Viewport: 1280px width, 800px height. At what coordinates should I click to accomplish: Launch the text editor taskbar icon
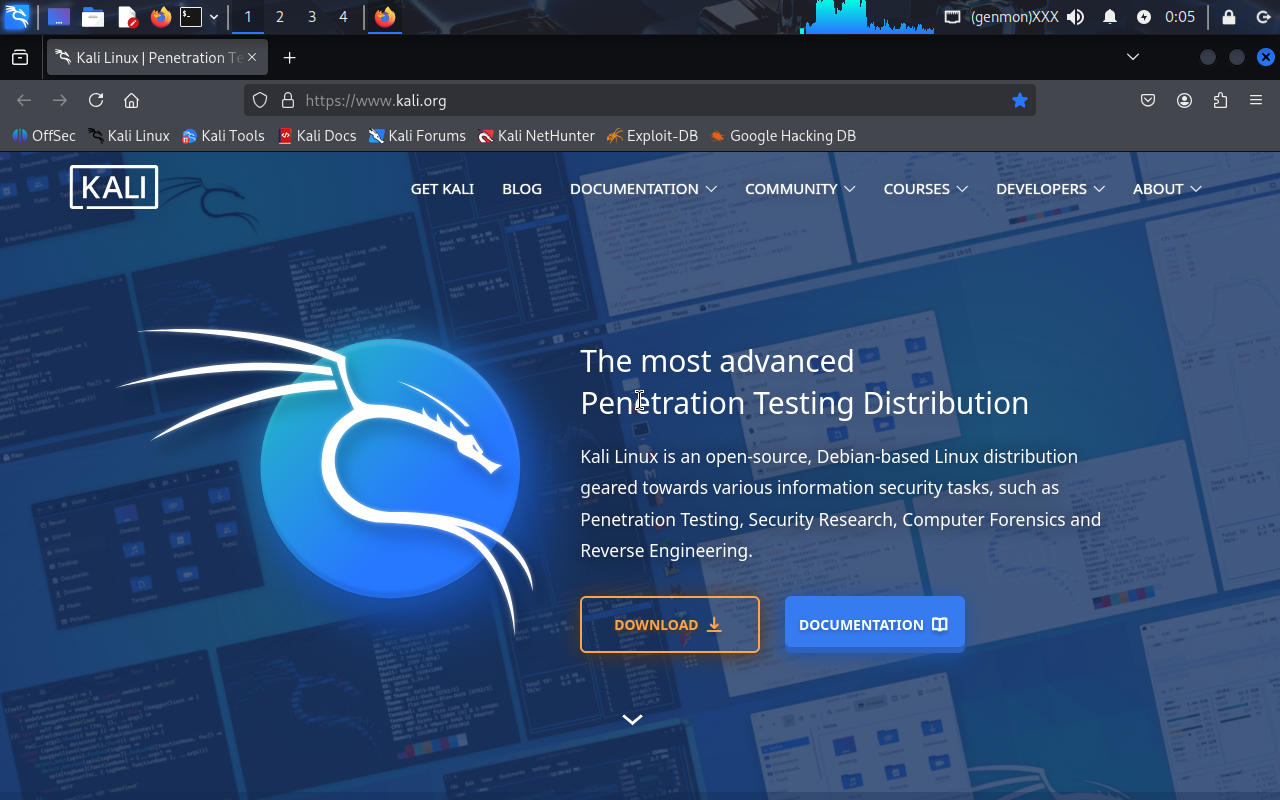[x=127, y=17]
